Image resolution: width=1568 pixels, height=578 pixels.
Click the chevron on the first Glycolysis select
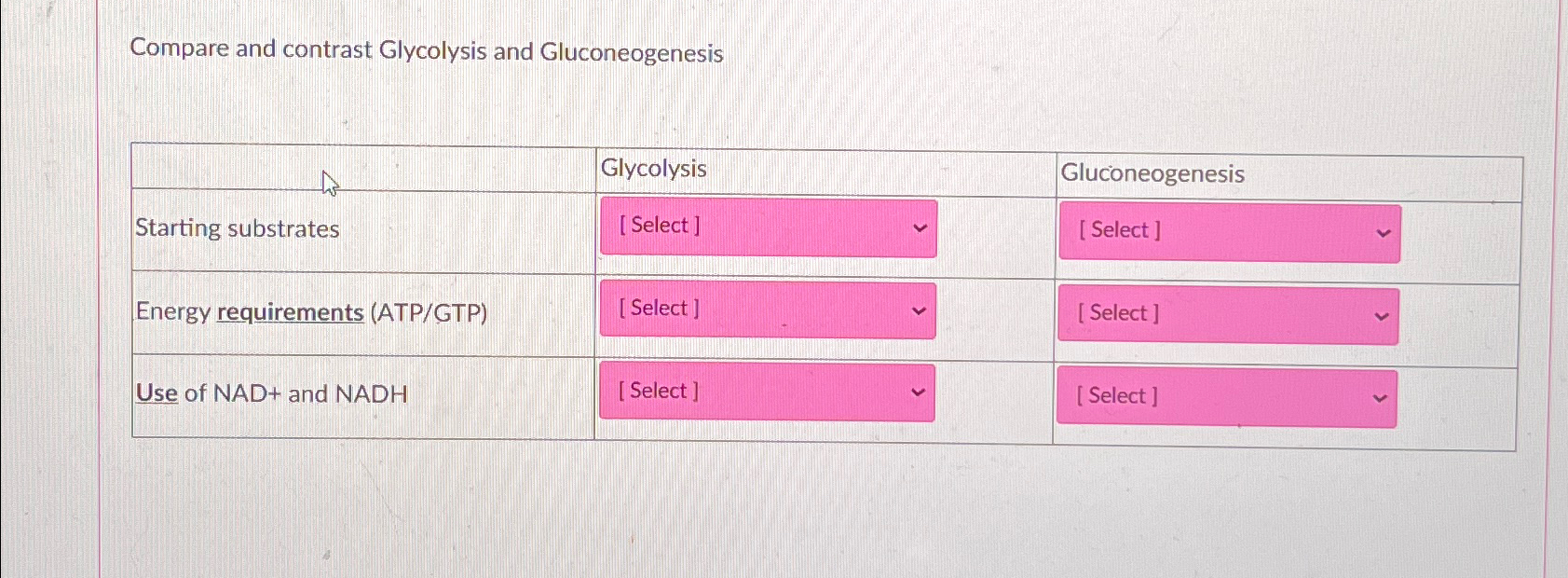point(920,227)
